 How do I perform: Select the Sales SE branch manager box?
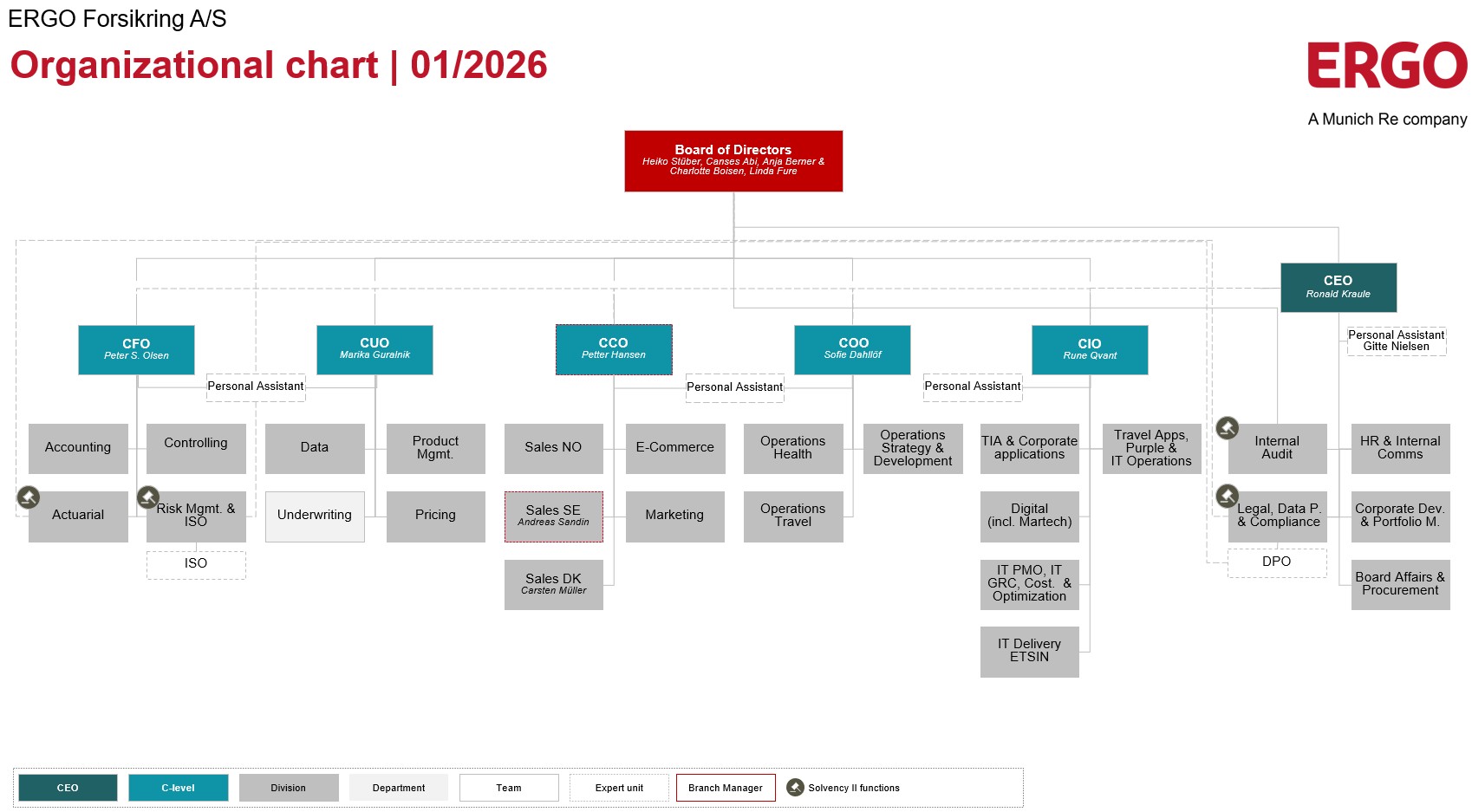pos(553,516)
